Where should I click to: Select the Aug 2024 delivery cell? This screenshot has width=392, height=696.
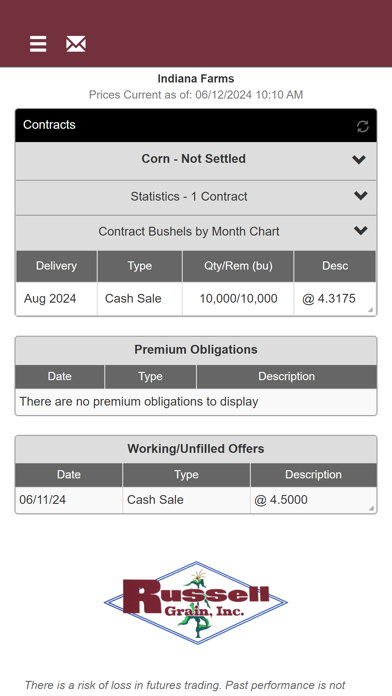point(56,299)
